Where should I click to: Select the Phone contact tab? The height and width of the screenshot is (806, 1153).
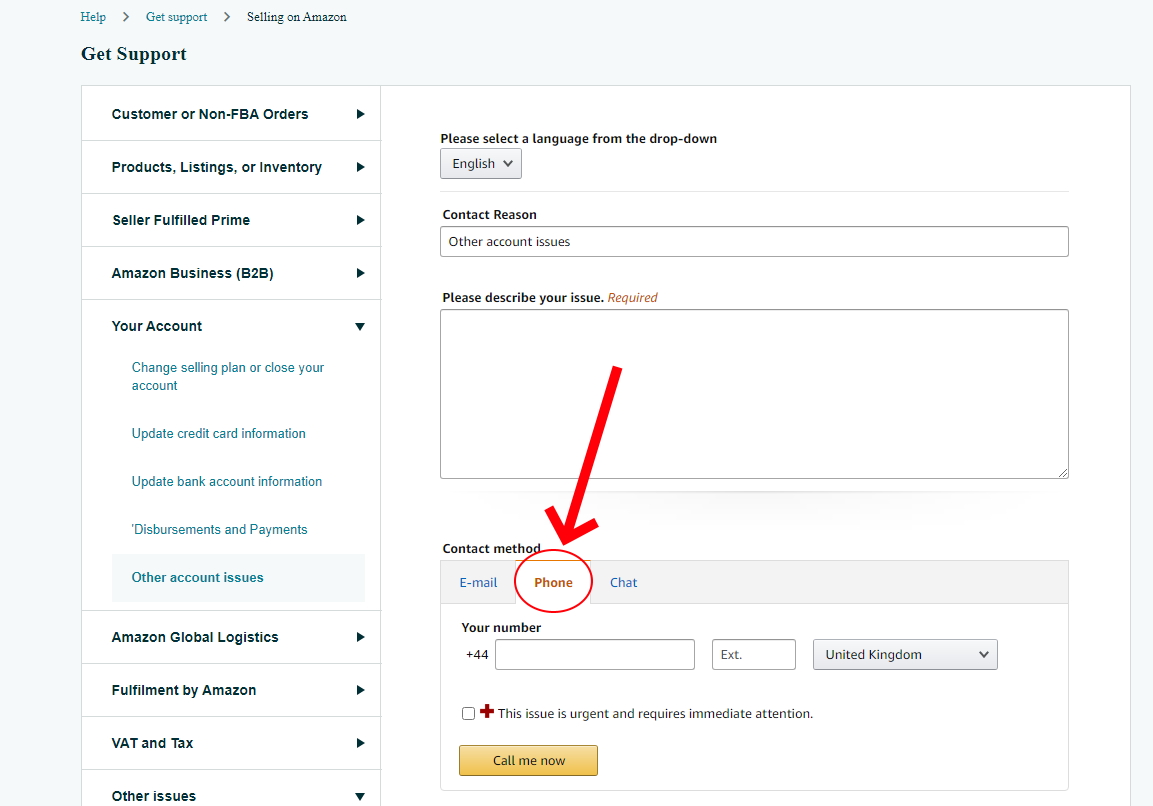pyautogui.click(x=553, y=583)
